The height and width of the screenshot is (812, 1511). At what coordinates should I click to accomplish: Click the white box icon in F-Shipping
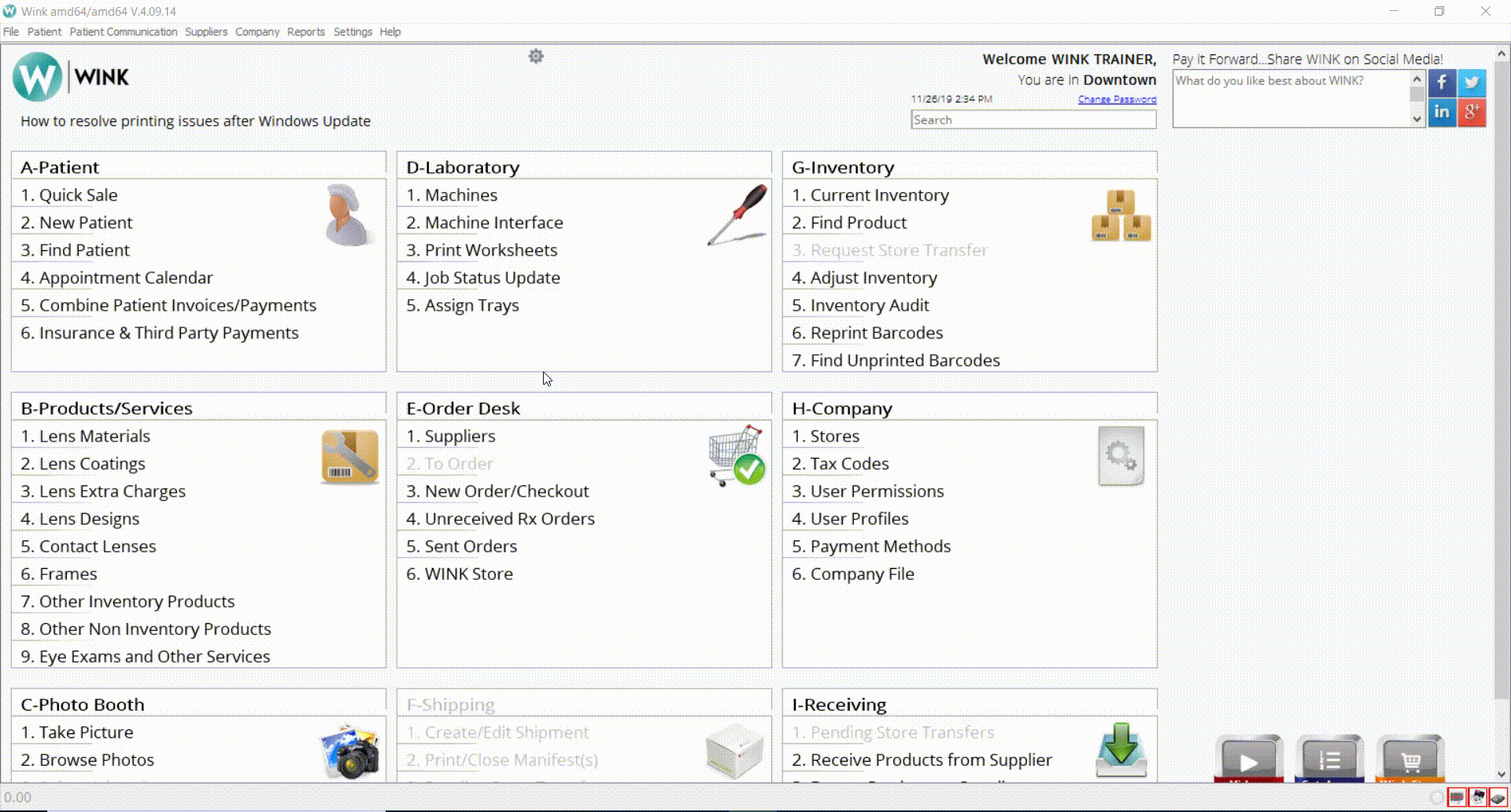(735, 751)
